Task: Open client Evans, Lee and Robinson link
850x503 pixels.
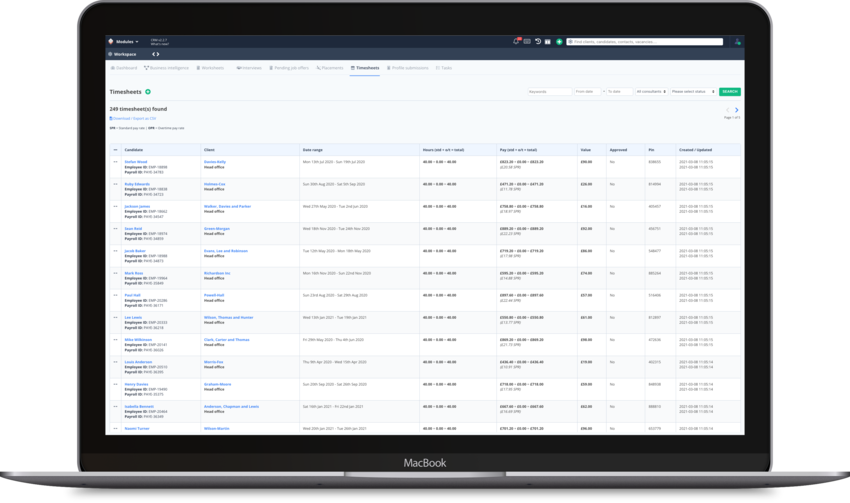Action: click(226, 250)
